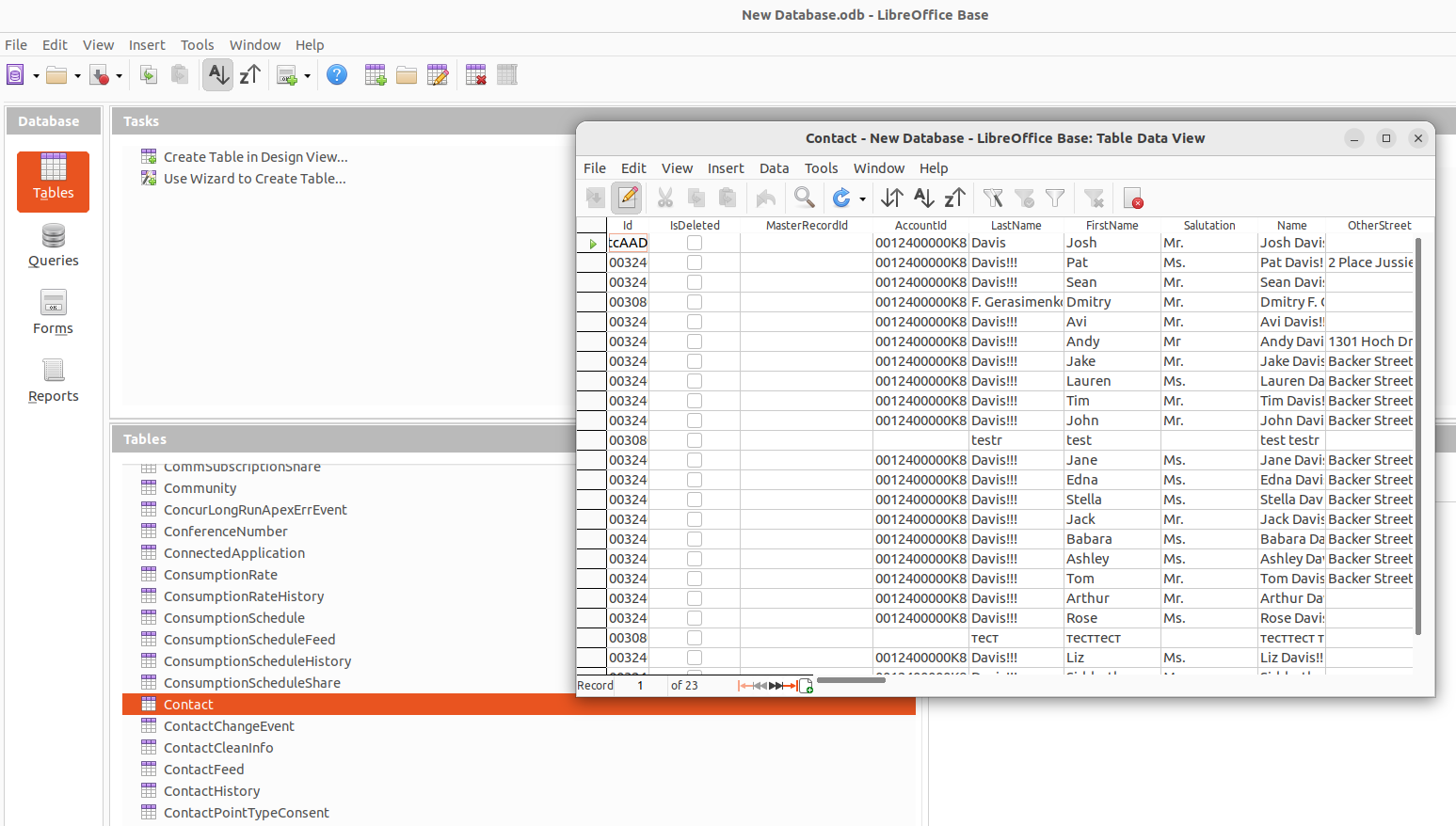
Task: Click the New Form icon in main toolbar
Action: click(x=287, y=75)
